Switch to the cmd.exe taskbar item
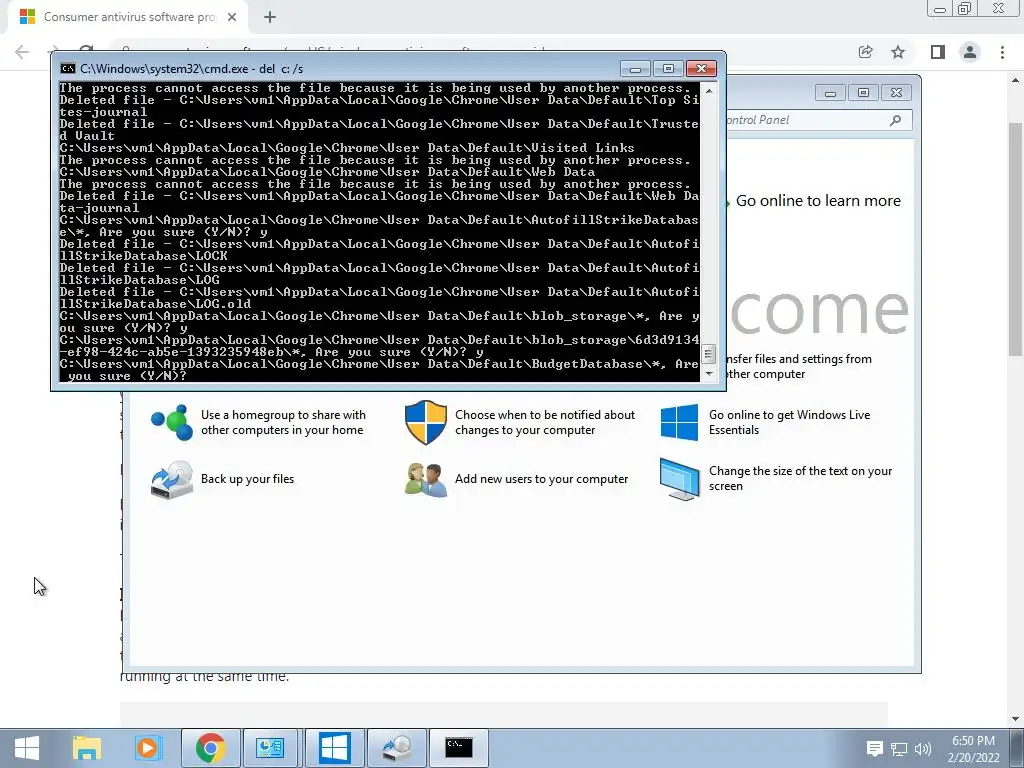The image size is (1024, 768). click(459, 748)
